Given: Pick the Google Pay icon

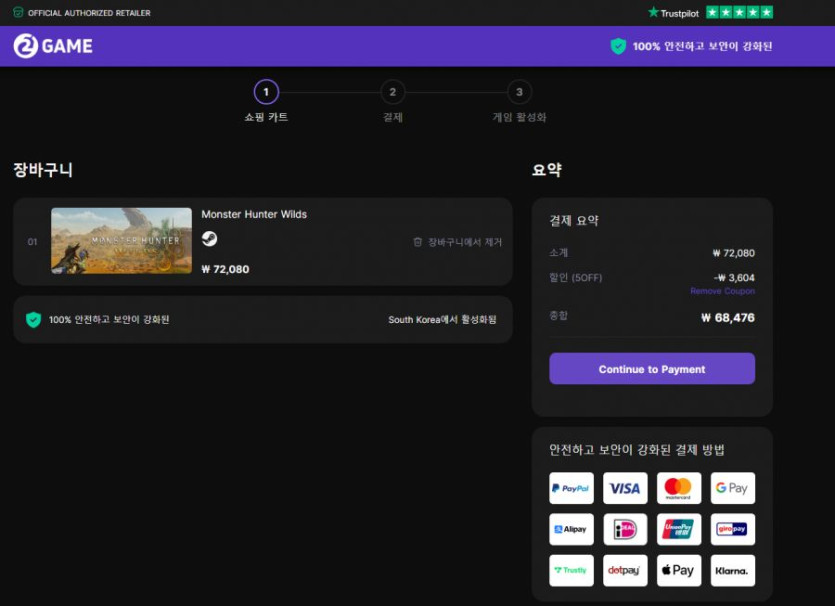Looking at the screenshot, I should point(732,488).
